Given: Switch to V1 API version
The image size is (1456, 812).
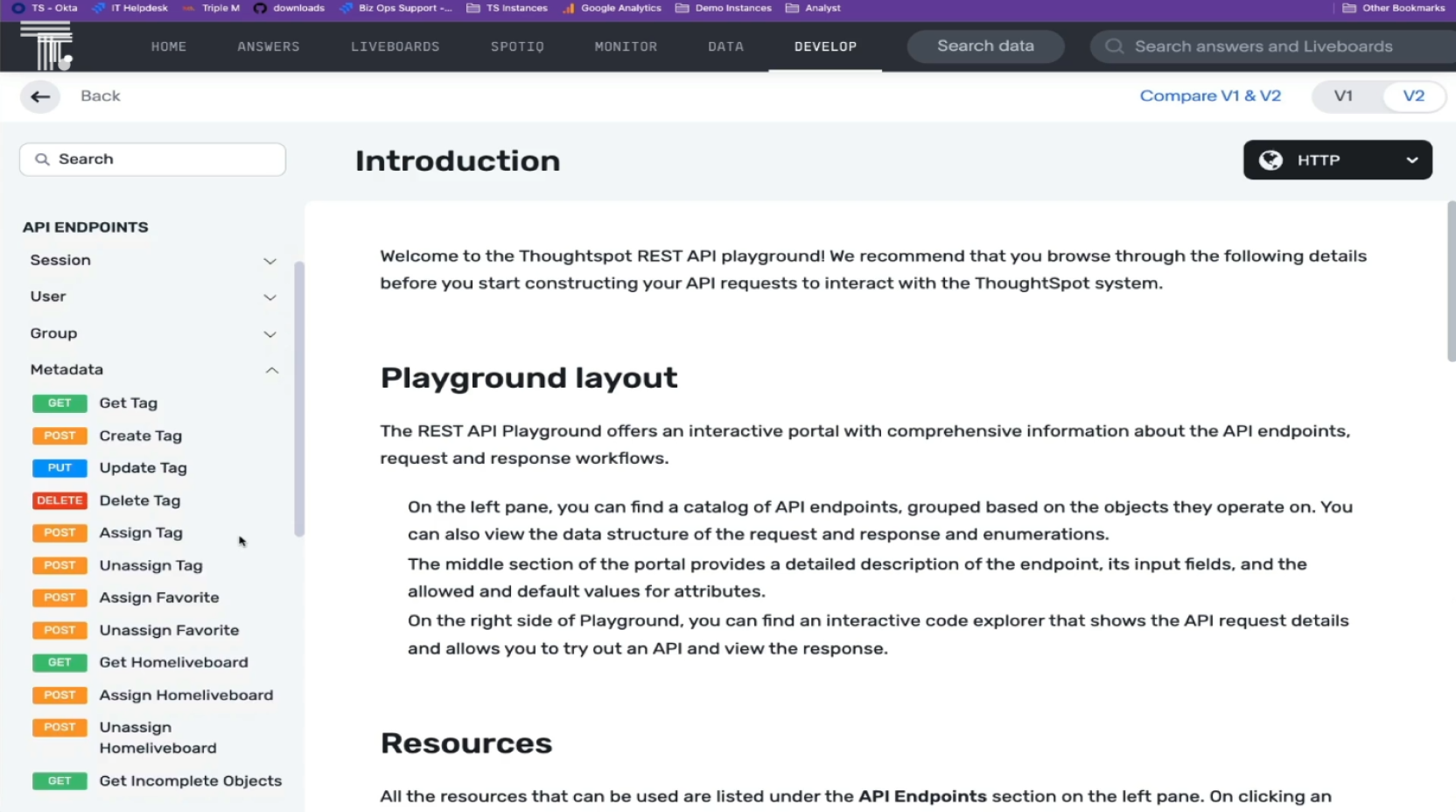Looking at the screenshot, I should pyautogui.click(x=1344, y=96).
